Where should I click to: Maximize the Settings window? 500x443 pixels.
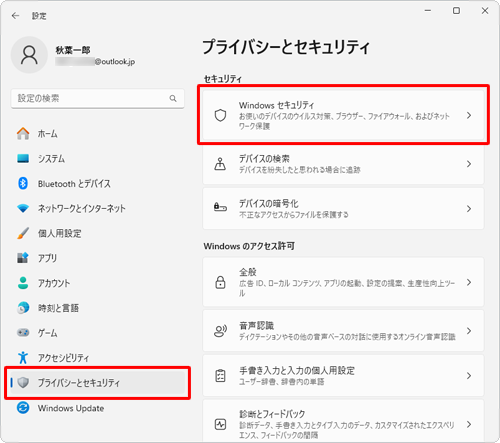[x=456, y=11]
